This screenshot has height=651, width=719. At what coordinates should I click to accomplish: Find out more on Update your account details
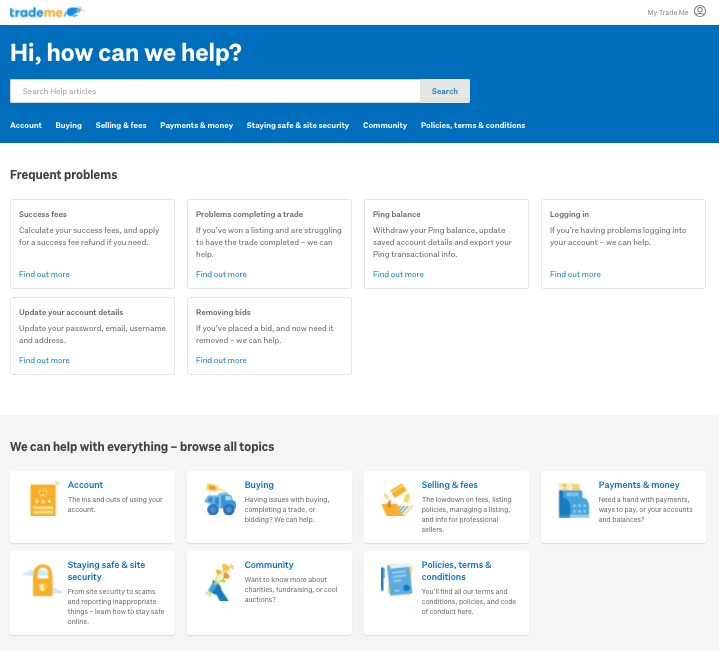[x=44, y=360]
